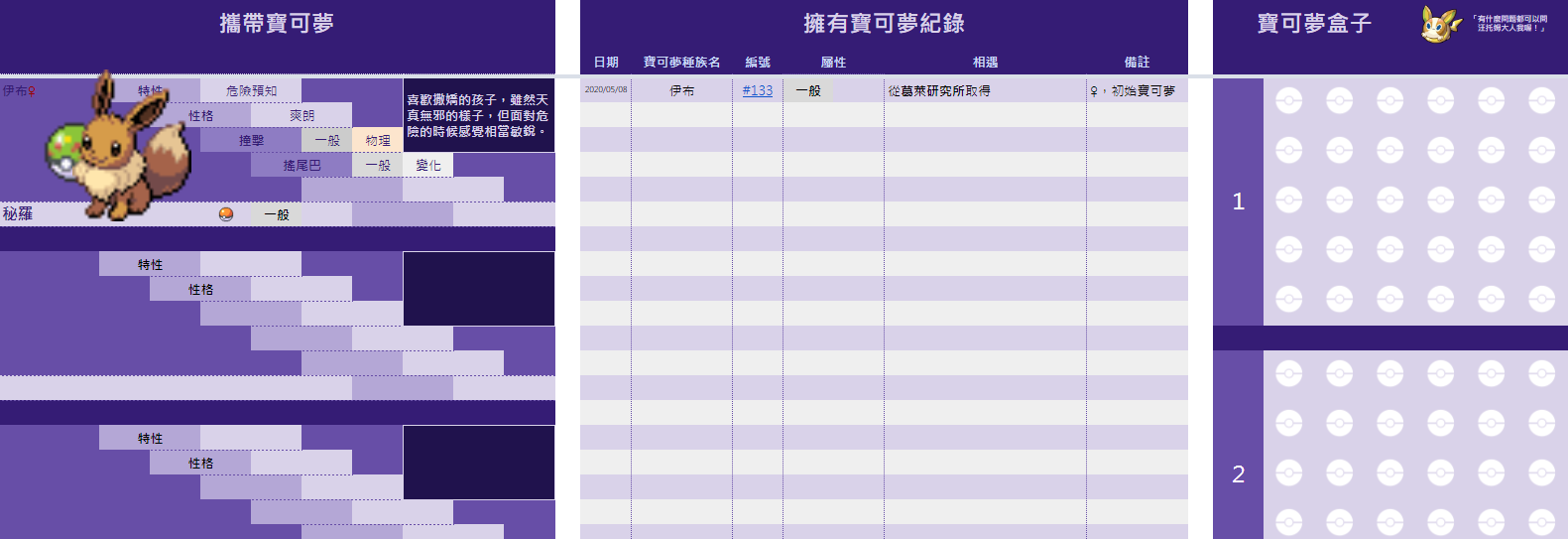The height and width of the screenshot is (539, 1568).
Task: Click the ♀,初始寶可夢 remark cell
Action: point(1138,90)
